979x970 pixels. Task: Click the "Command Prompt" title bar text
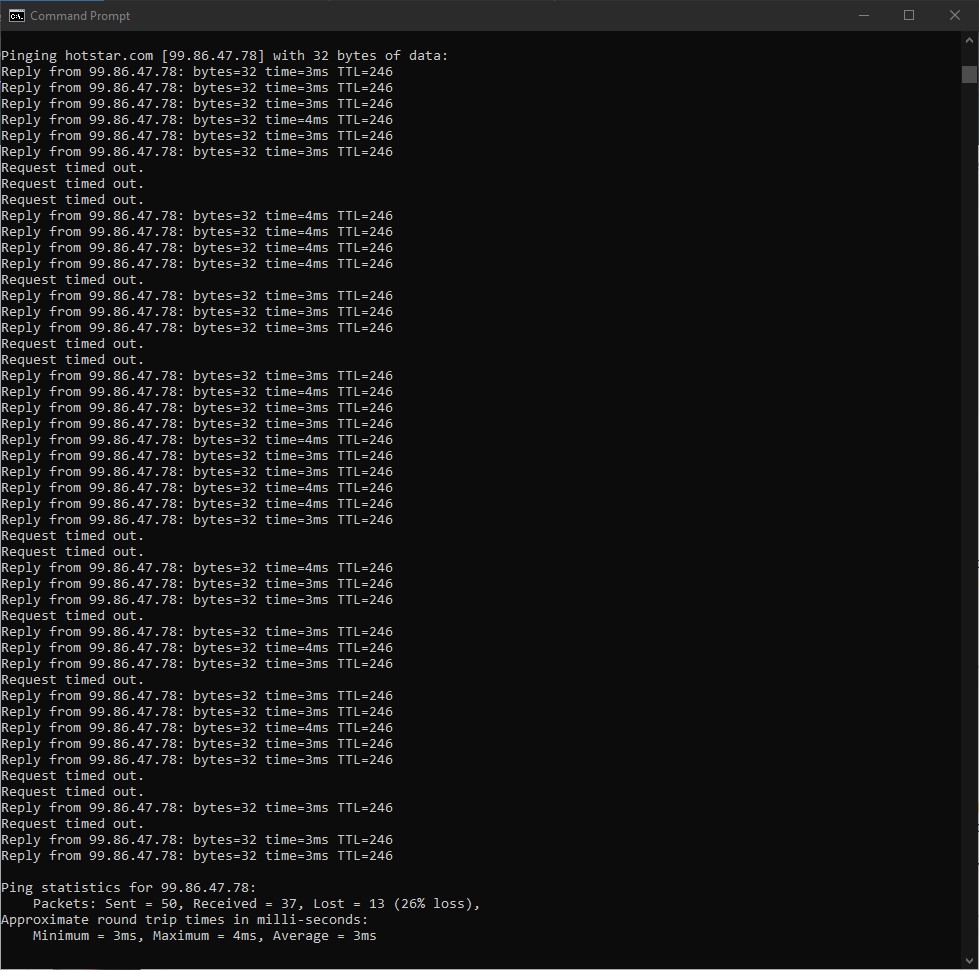(x=80, y=16)
